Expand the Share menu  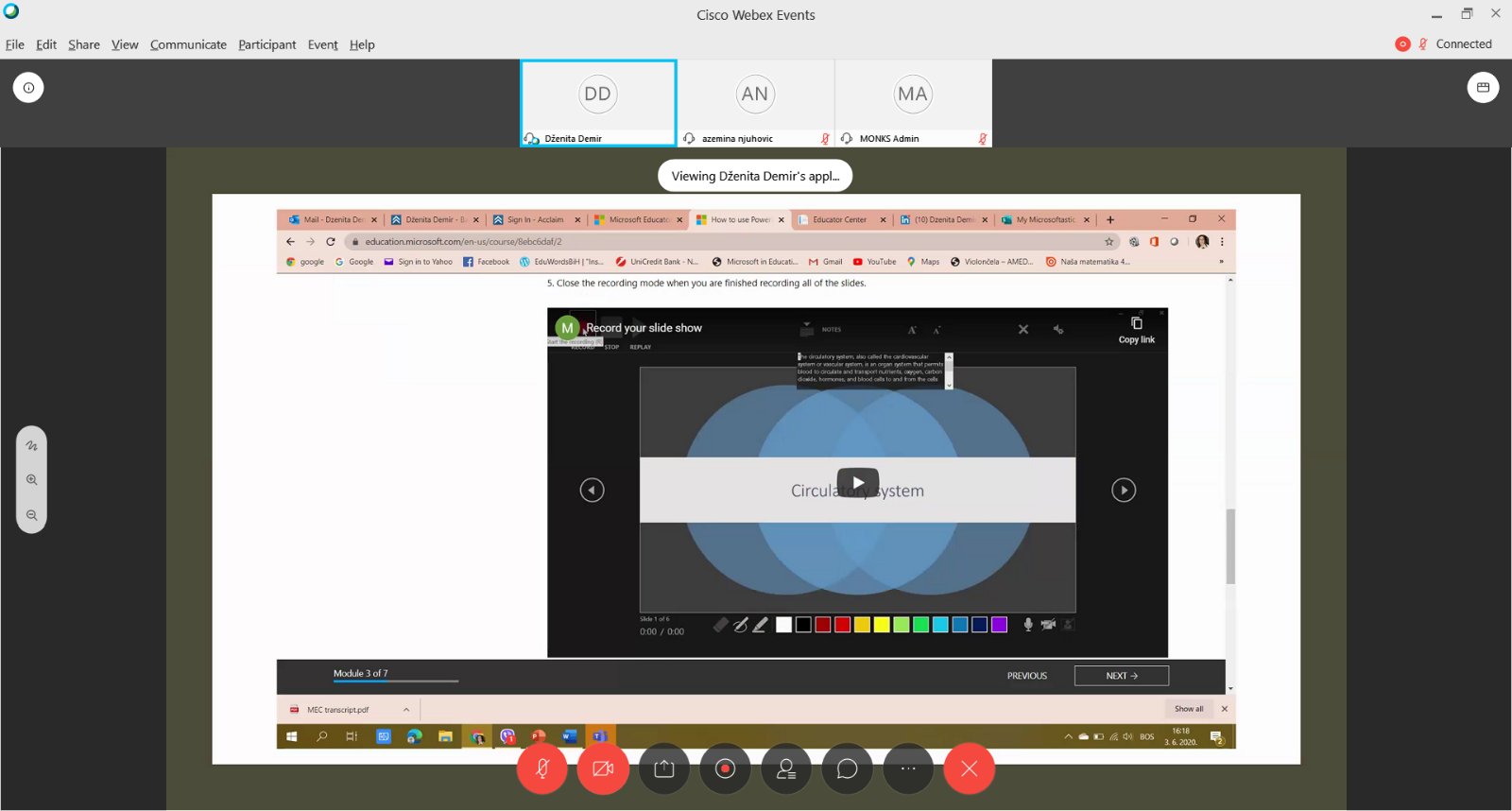pos(83,44)
